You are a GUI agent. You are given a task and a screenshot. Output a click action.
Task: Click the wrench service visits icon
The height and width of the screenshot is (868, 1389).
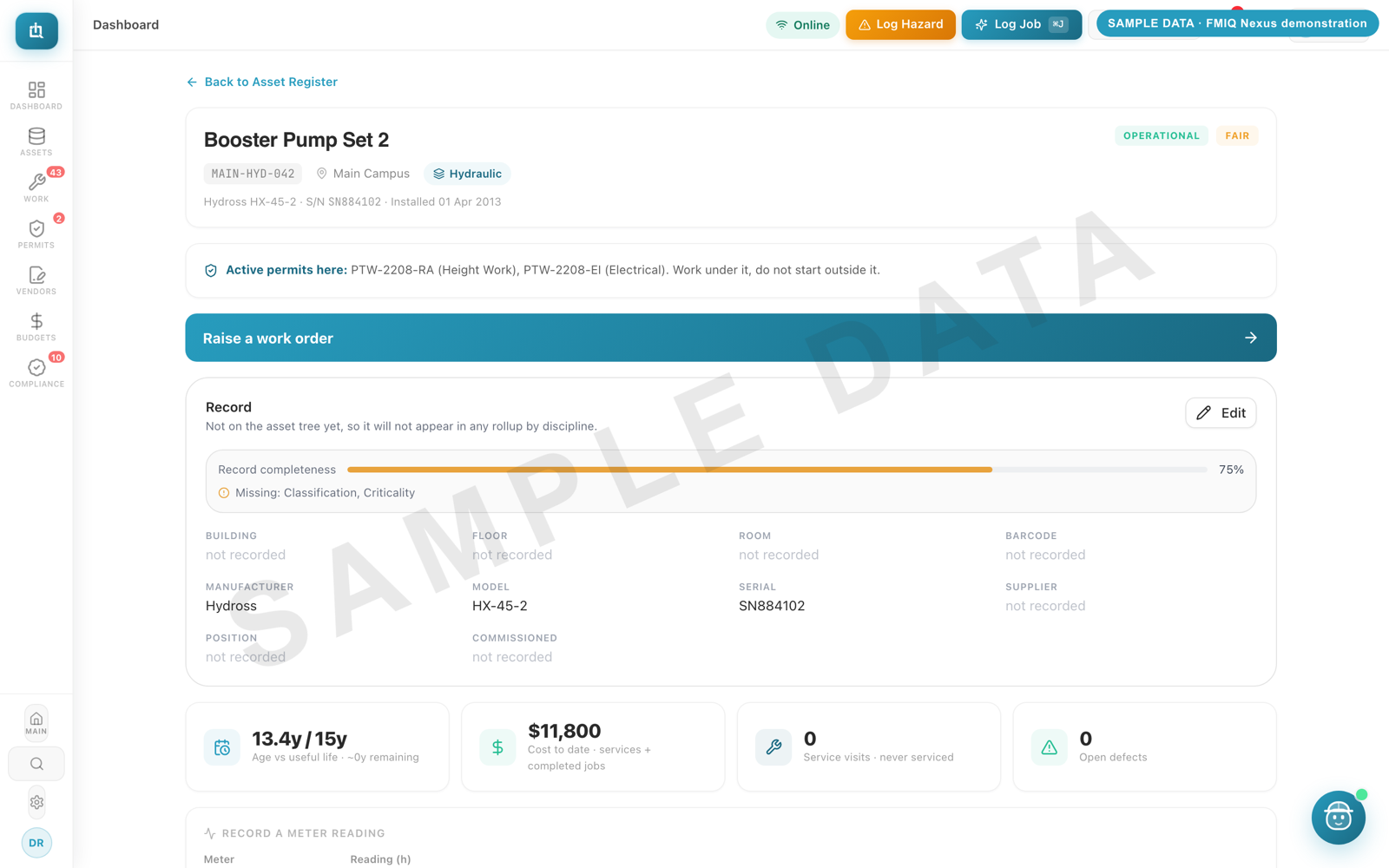(x=773, y=747)
